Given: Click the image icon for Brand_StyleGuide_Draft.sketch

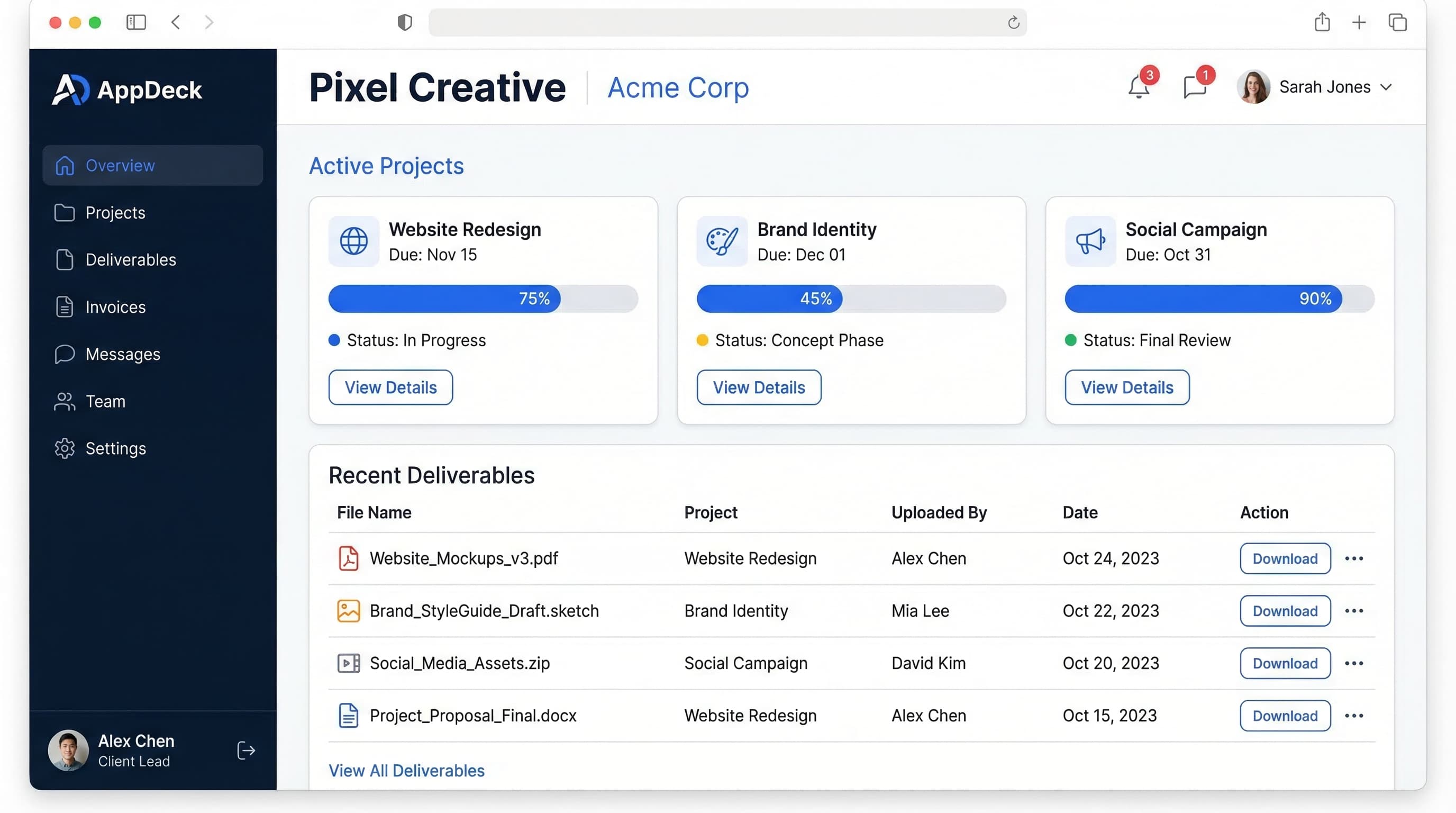Looking at the screenshot, I should coord(348,611).
